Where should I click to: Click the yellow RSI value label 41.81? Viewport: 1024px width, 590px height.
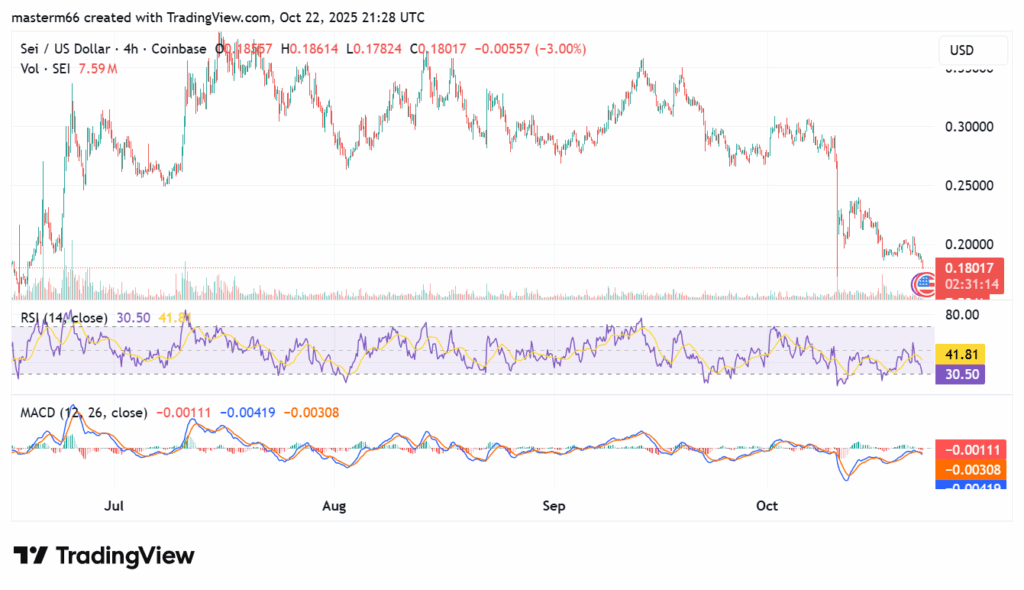pos(960,353)
